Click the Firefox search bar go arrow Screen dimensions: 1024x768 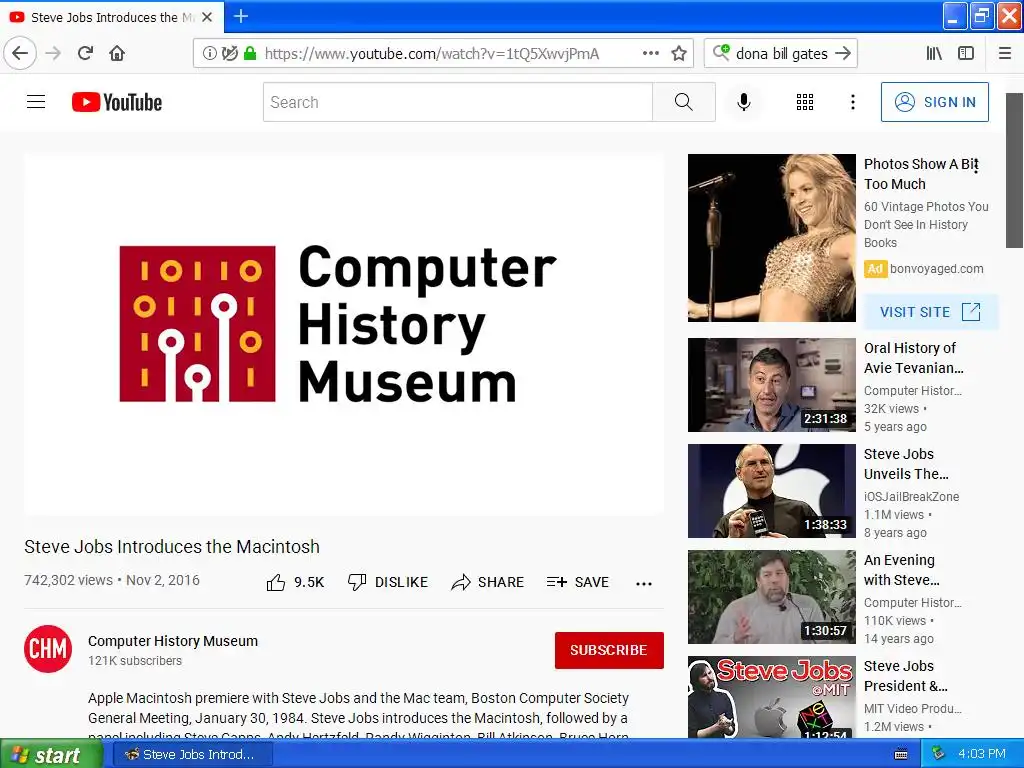click(x=843, y=53)
